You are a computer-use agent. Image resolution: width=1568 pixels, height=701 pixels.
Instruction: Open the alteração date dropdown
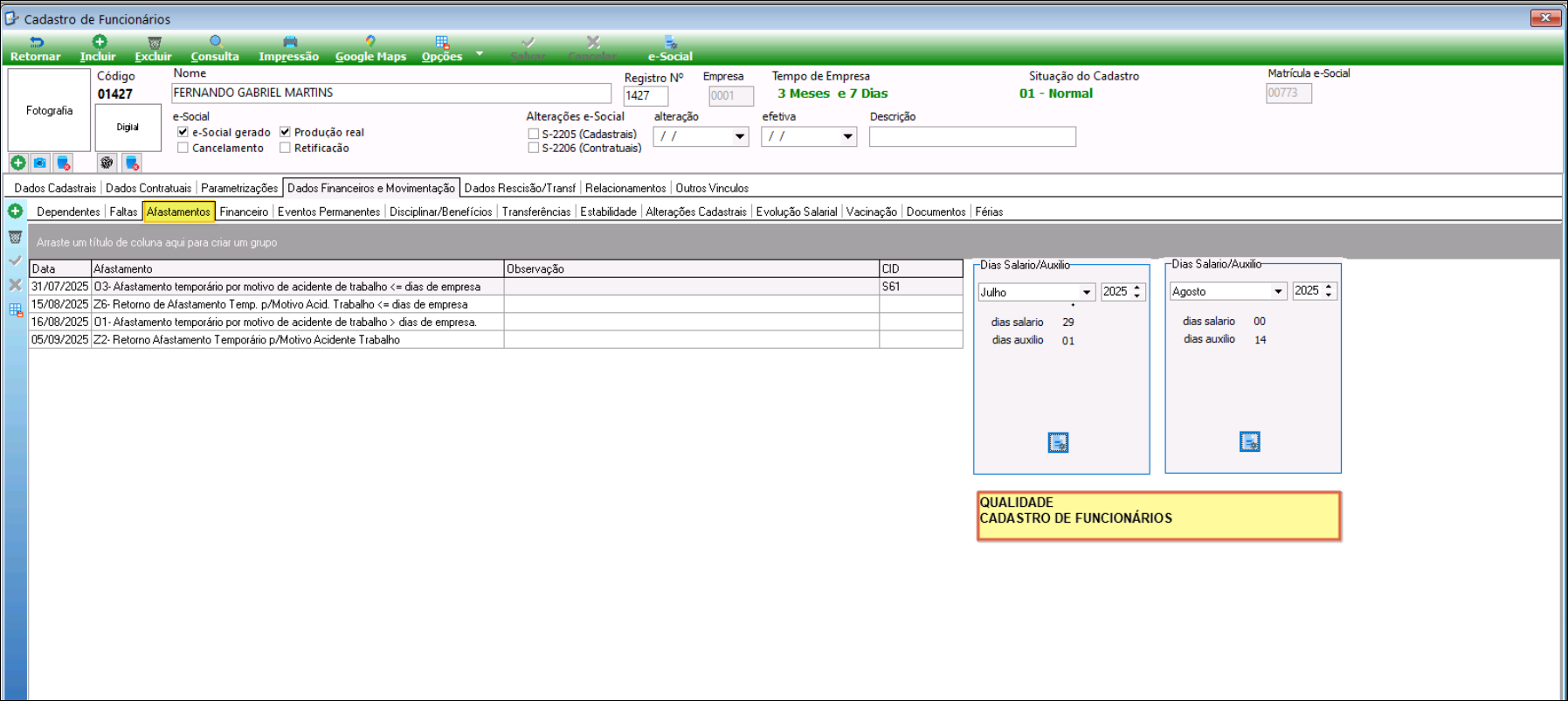(x=740, y=136)
